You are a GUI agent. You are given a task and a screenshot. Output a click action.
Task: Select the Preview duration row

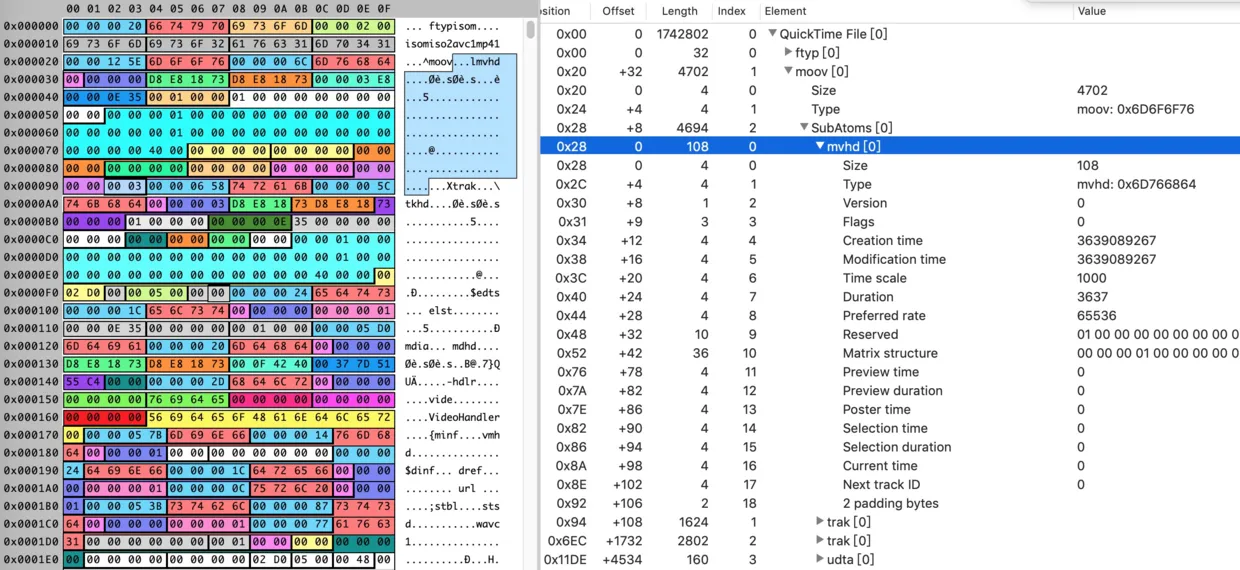click(x=890, y=390)
